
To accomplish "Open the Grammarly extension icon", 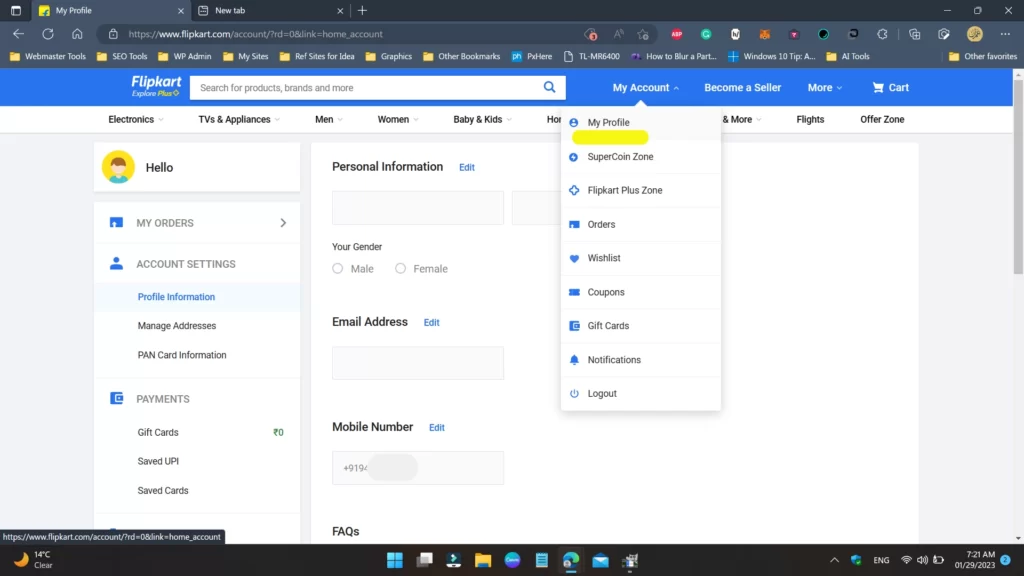I will [x=706, y=34].
